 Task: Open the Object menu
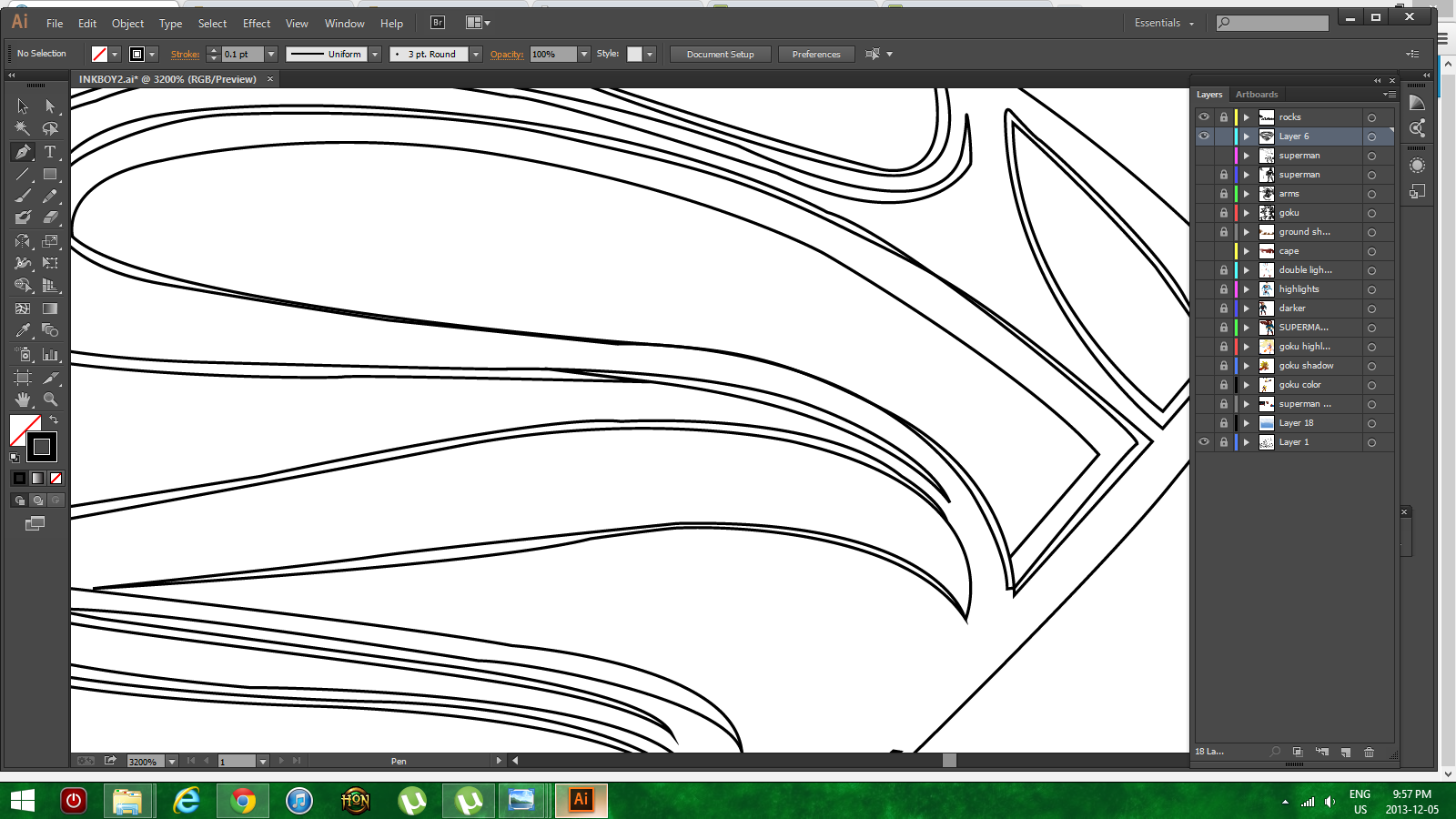pos(127,23)
